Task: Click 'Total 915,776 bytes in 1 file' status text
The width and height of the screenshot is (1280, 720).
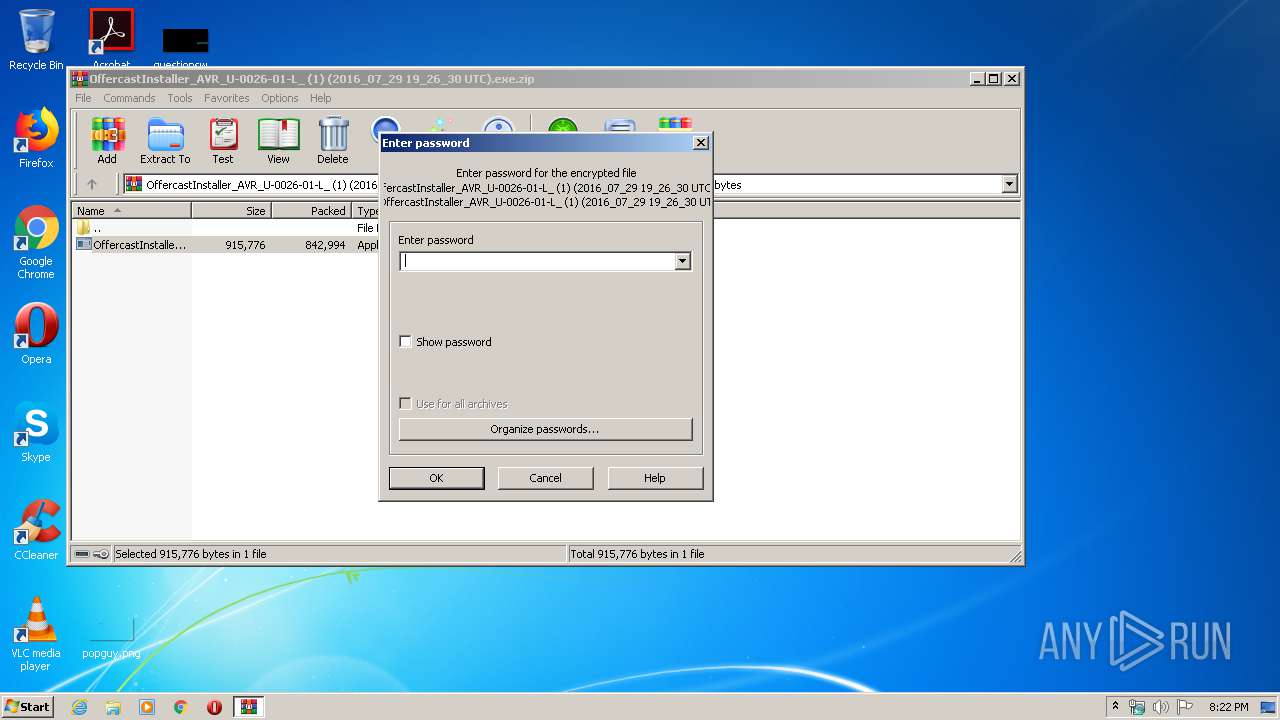Action: point(637,554)
